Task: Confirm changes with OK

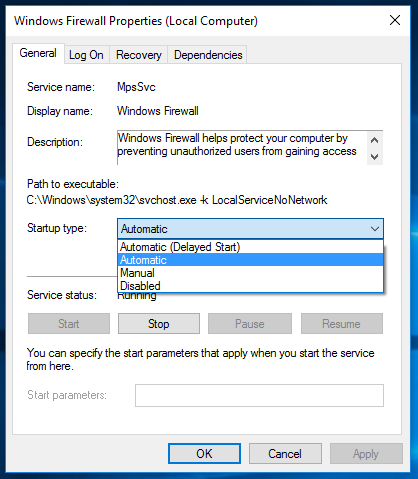Action: [x=204, y=453]
